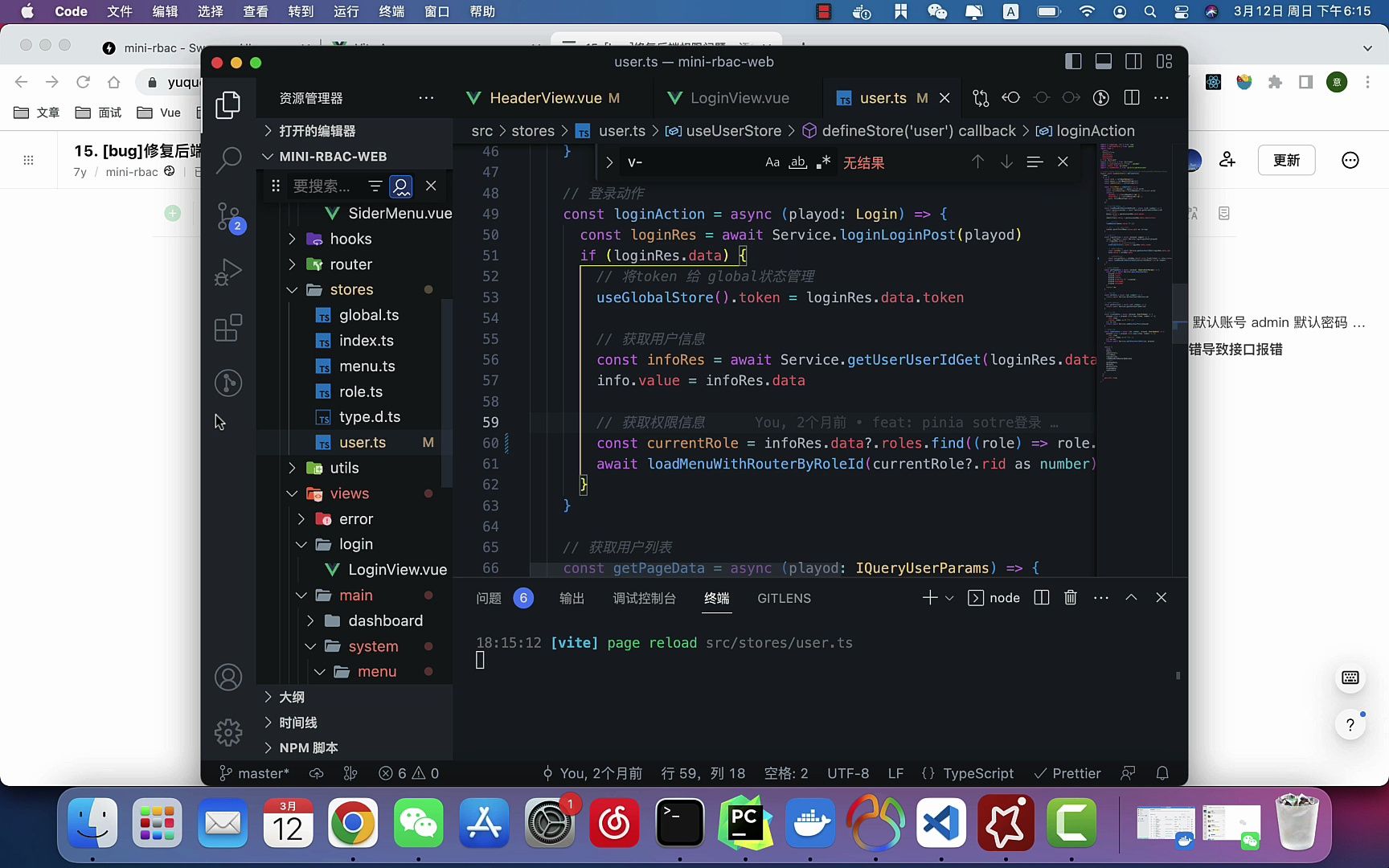Image resolution: width=1389 pixels, height=868 pixels.
Task: Open the Accounts icon in the activity bar
Action: 228,678
